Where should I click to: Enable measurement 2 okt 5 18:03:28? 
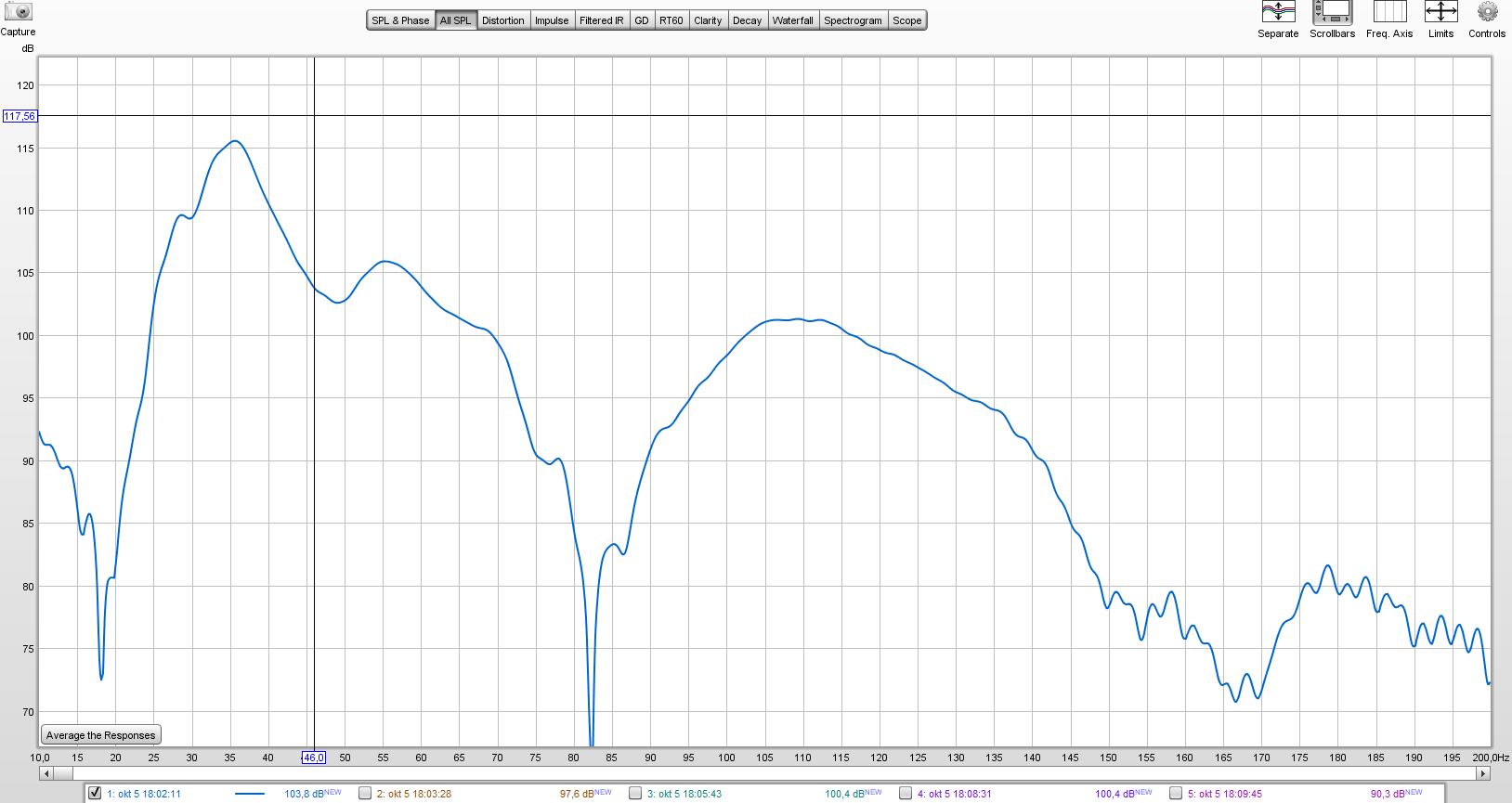click(365, 793)
